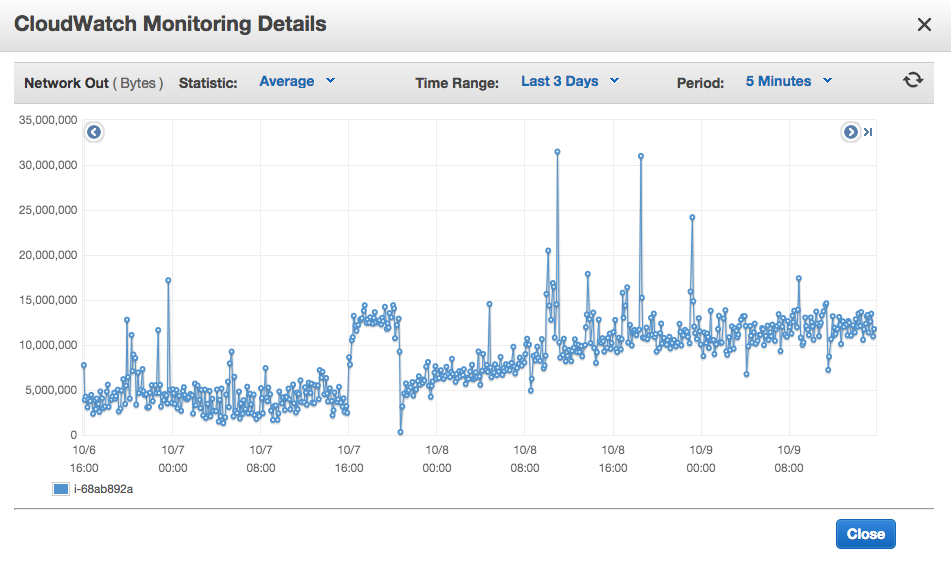
Task: Click the blue Close button
Action: [x=865, y=534]
